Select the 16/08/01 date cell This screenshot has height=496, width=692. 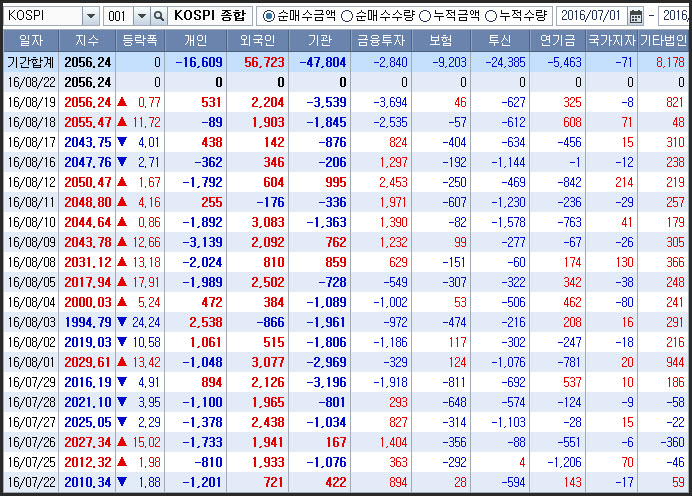(x=31, y=362)
